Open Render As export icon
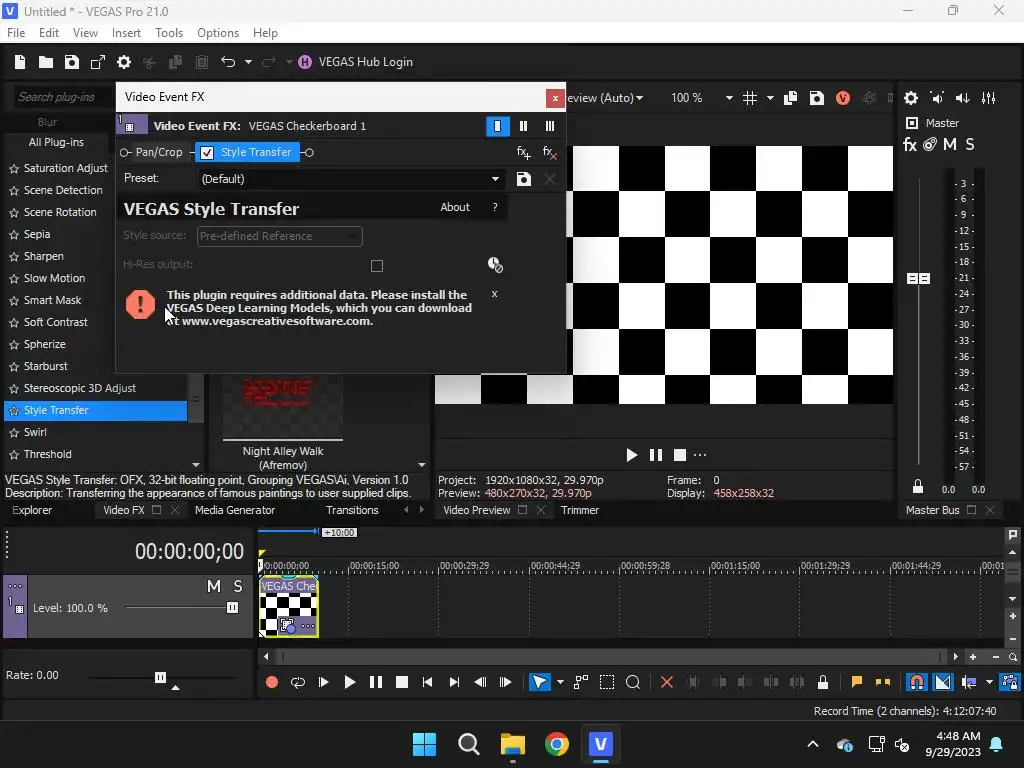1024x768 pixels. (x=98, y=62)
